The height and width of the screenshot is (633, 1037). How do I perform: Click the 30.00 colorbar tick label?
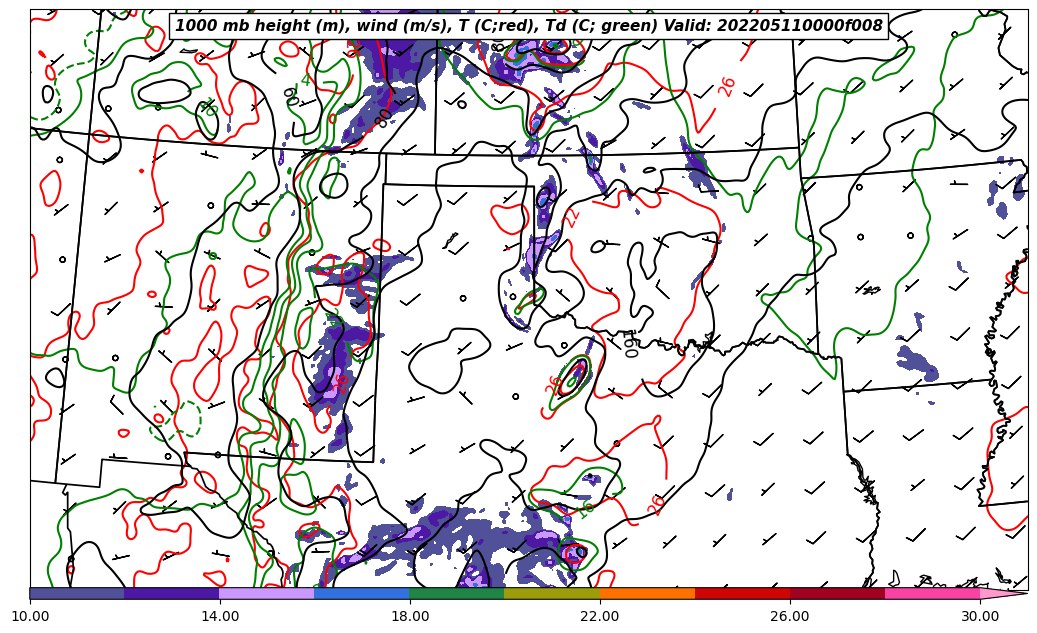(980, 616)
